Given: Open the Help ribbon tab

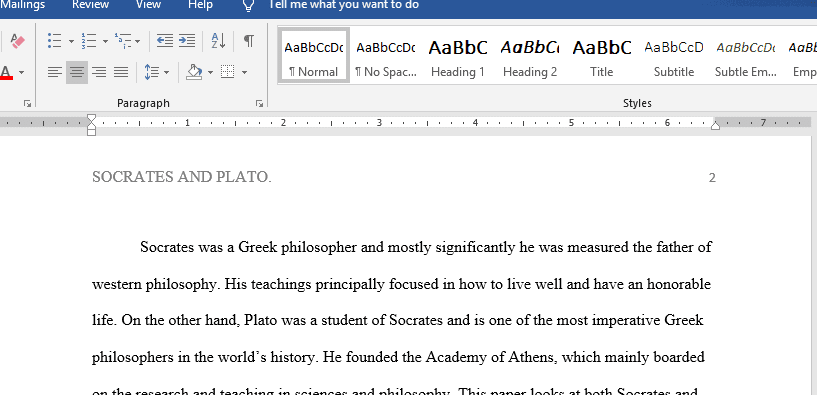Looking at the screenshot, I should pyautogui.click(x=200, y=6).
